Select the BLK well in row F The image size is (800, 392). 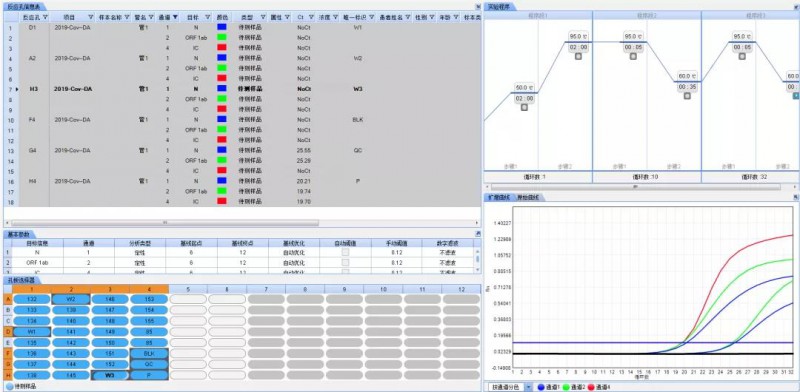(x=149, y=353)
